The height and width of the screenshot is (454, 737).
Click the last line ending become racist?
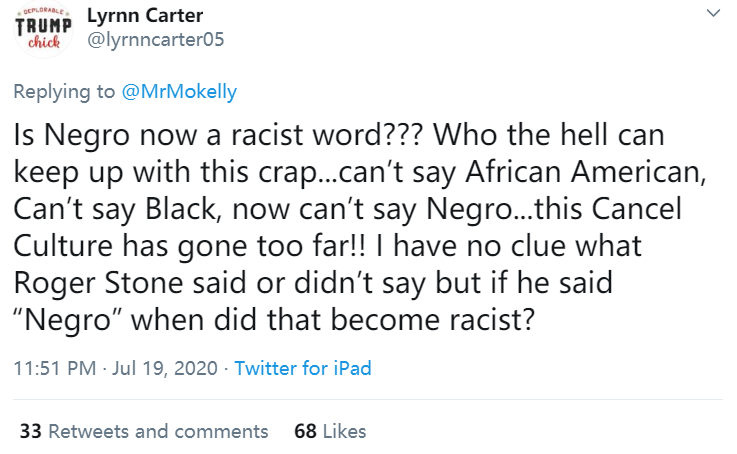[x=274, y=320]
